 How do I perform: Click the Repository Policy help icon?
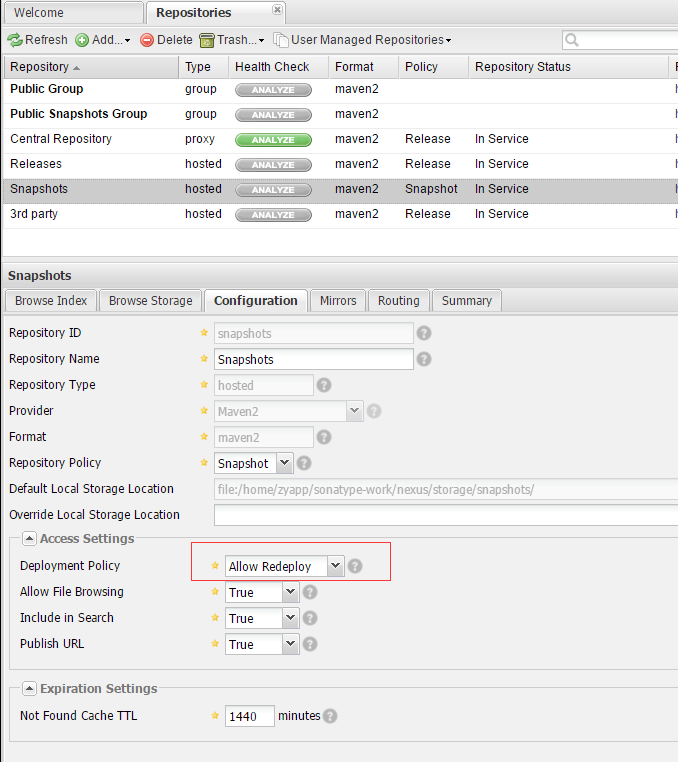point(304,463)
